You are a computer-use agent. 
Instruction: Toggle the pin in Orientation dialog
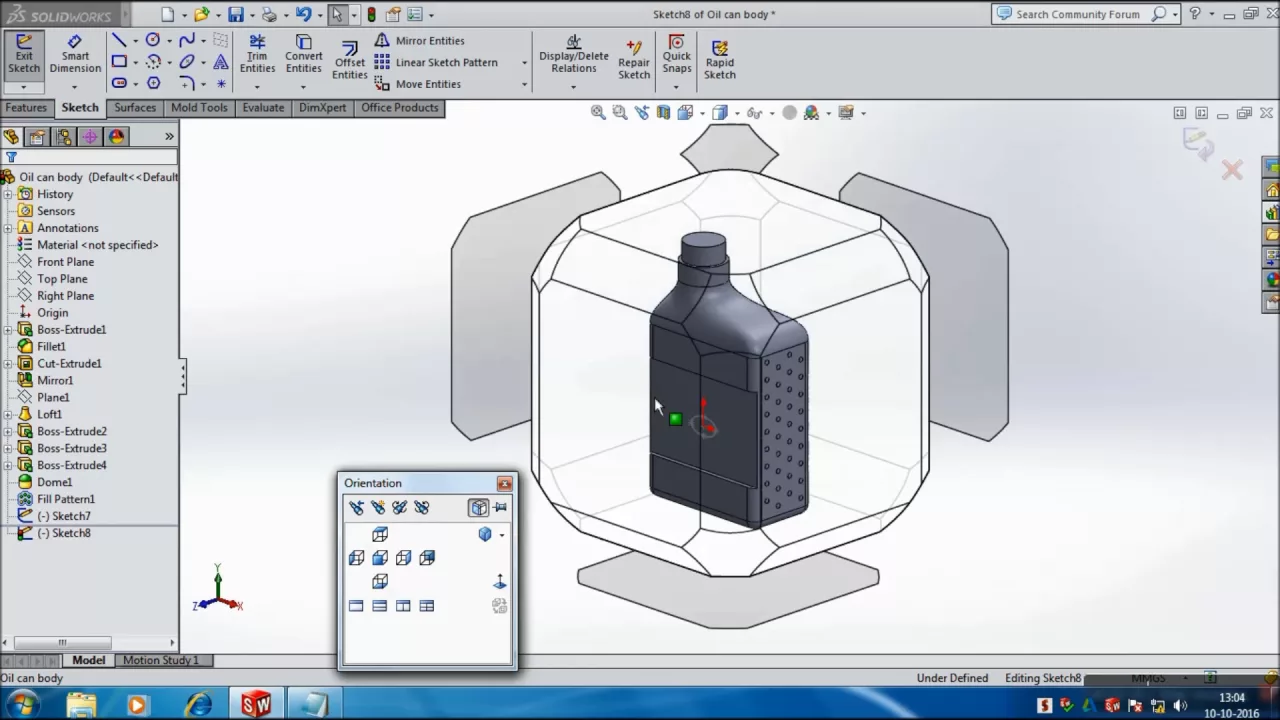click(x=500, y=507)
